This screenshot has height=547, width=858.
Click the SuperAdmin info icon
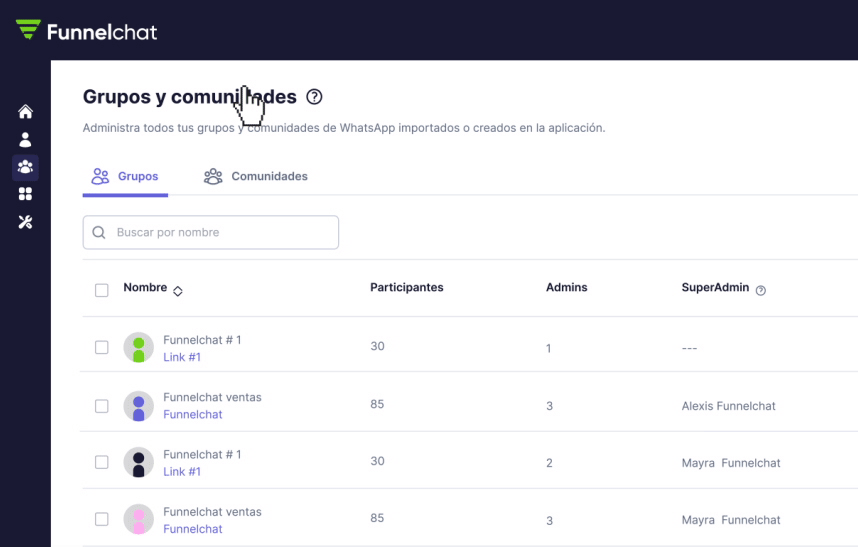761,290
